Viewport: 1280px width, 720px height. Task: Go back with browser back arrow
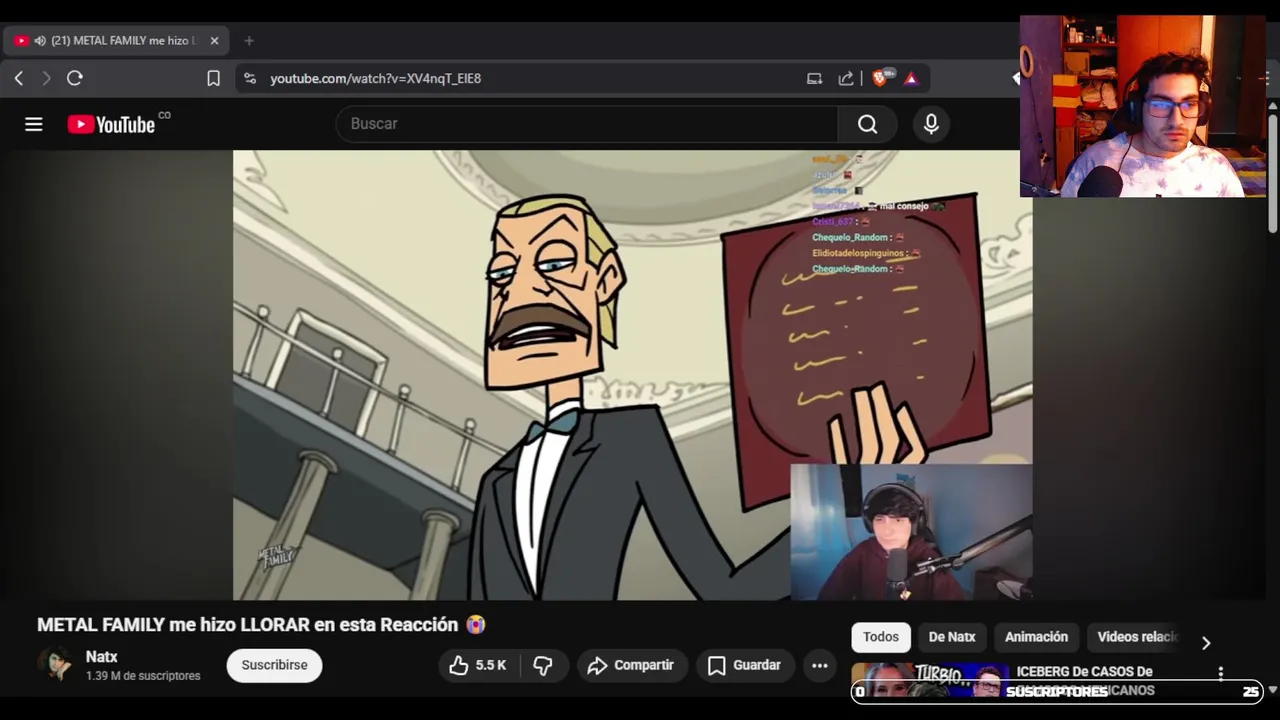19,78
